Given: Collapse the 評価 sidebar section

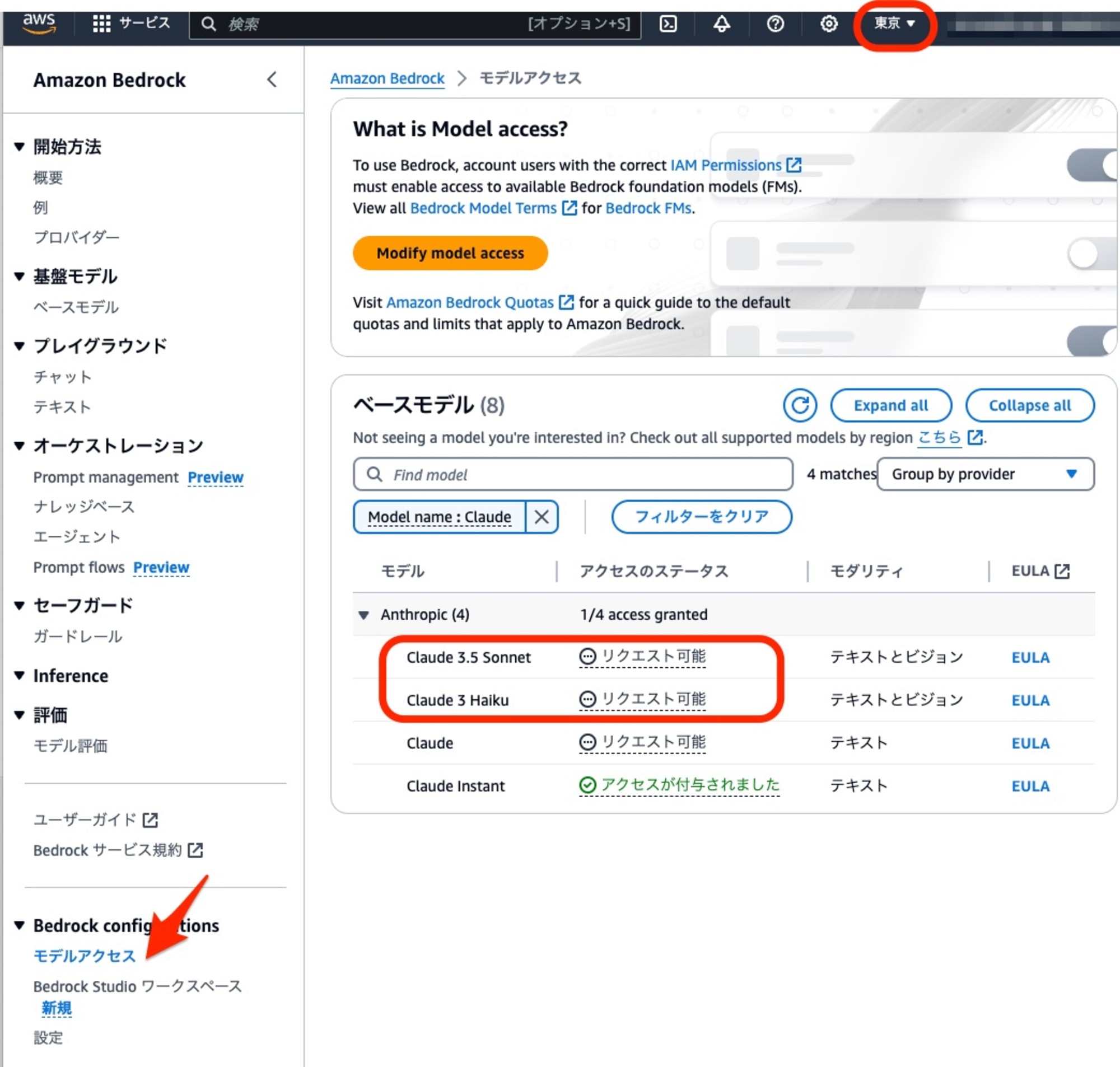Looking at the screenshot, I should 20,715.
